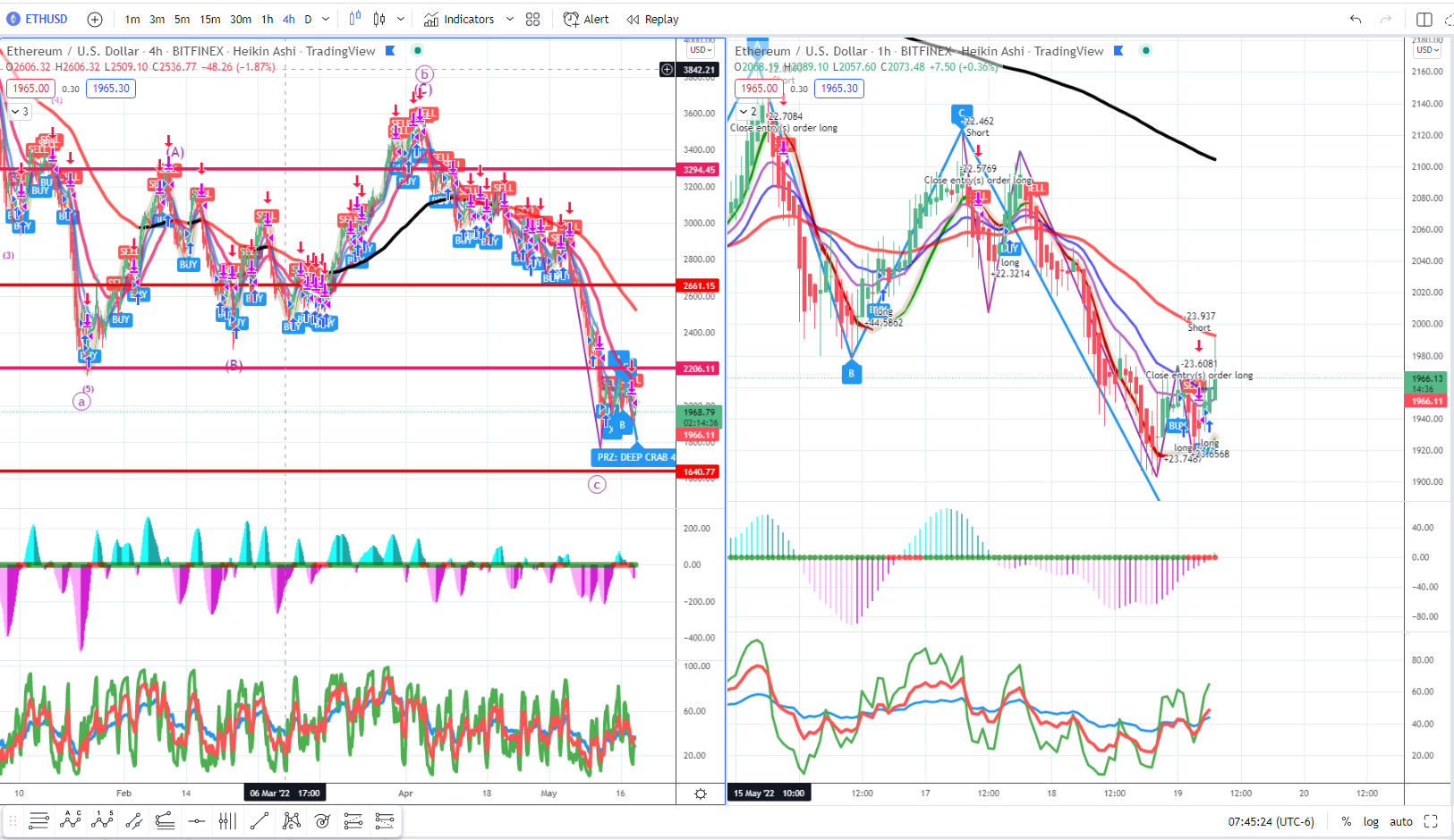Select the regression trend lines tool
Viewport: 1454px width, 840px height.
(x=165, y=820)
